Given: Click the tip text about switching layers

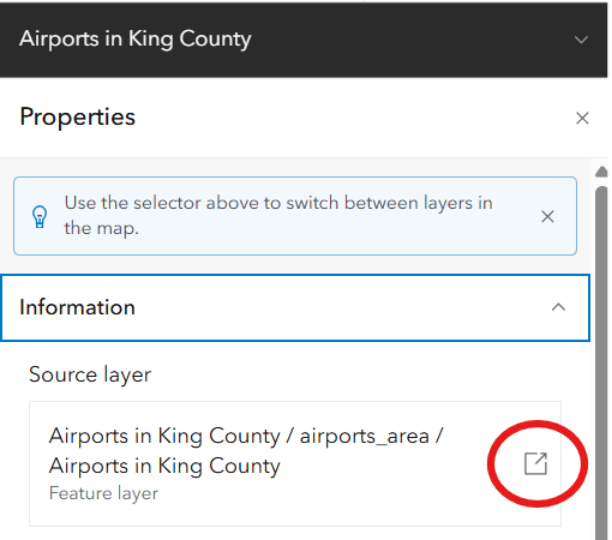Looking at the screenshot, I should [x=278, y=216].
